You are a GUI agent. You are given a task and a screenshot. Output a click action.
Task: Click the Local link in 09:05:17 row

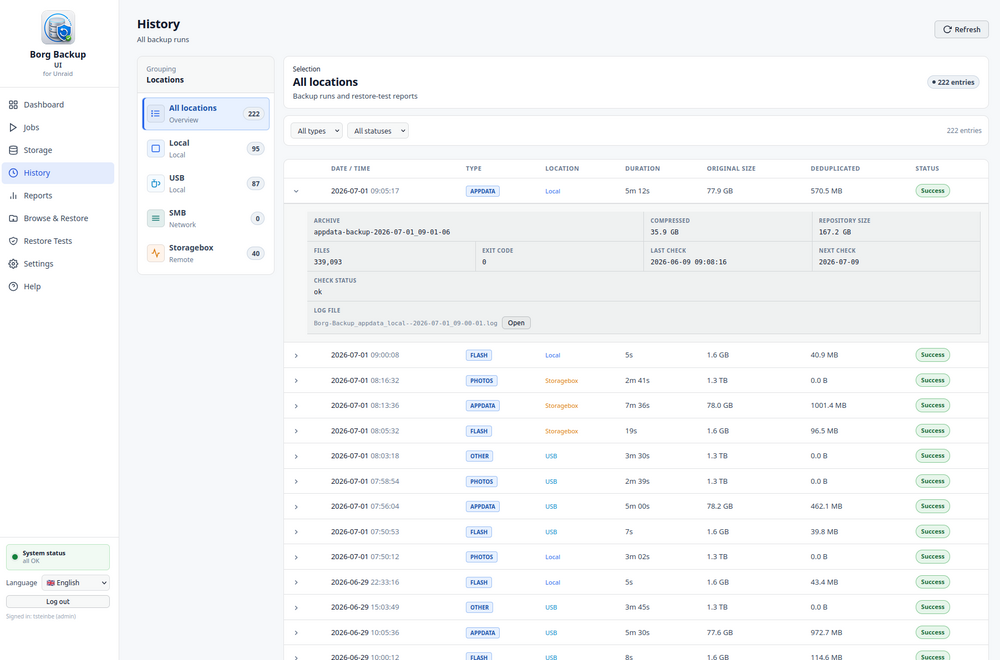[552, 191]
